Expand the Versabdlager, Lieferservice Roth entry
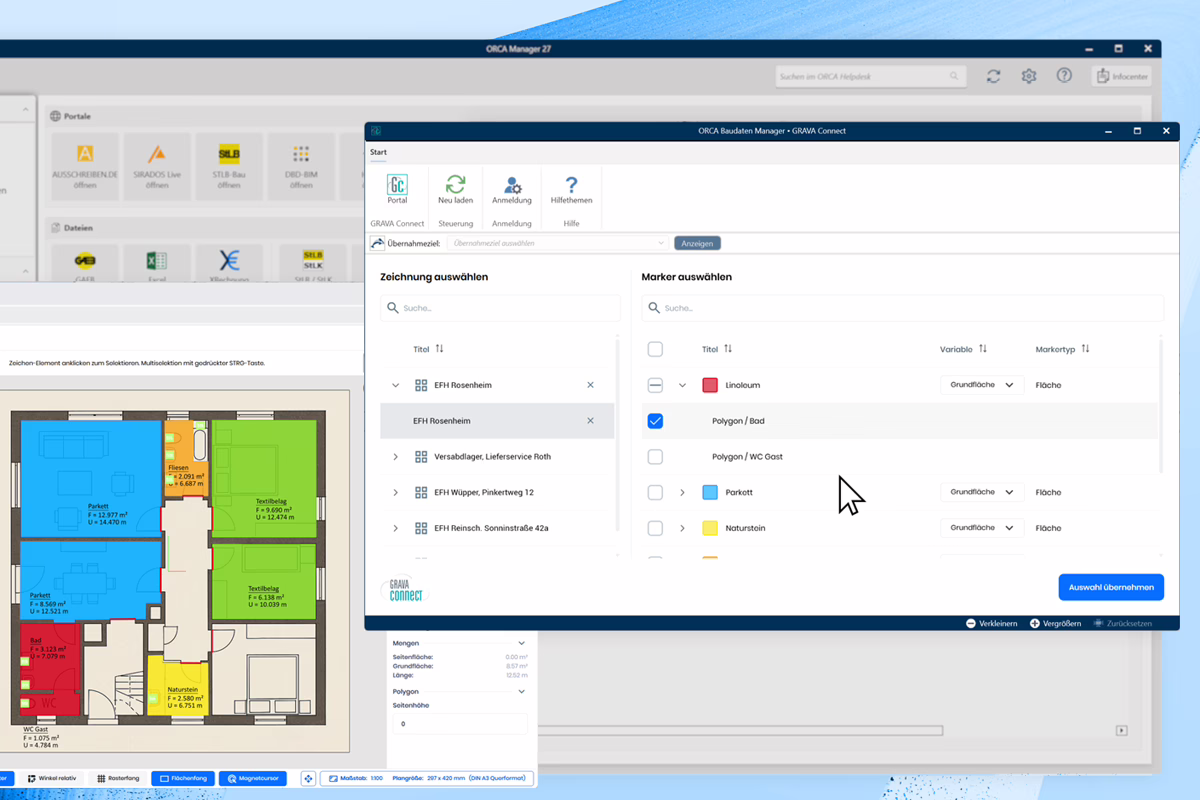Image resolution: width=1200 pixels, height=800 pixels. click(396, 457)
